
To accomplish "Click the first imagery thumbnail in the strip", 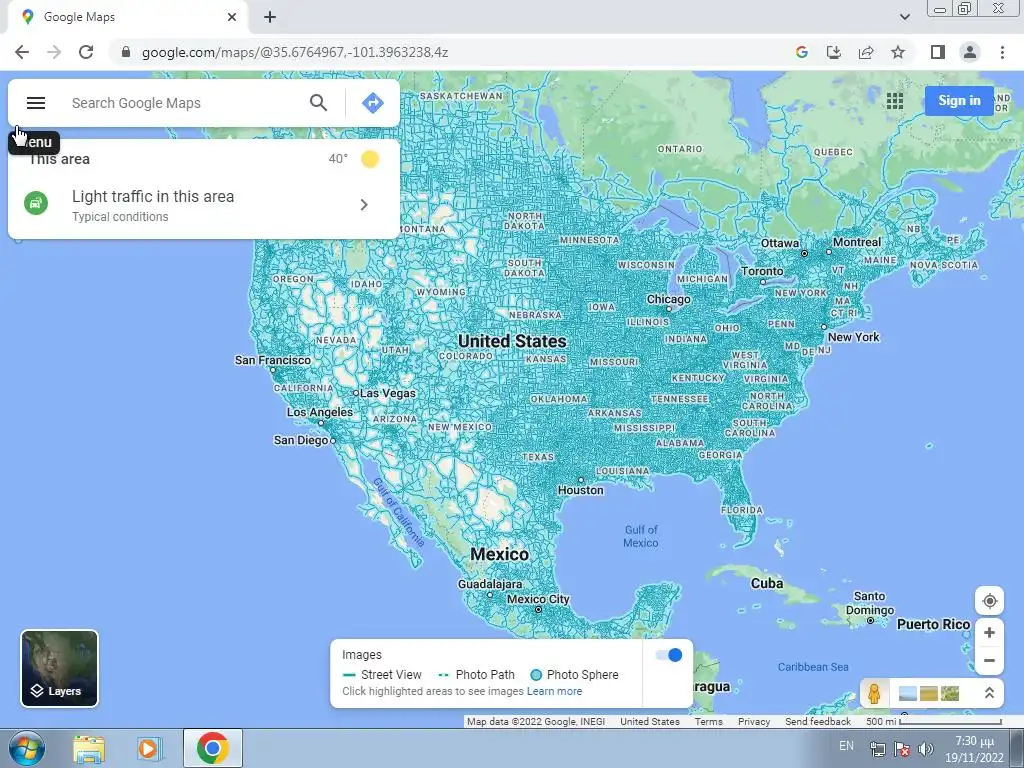I will pos(908,693).
